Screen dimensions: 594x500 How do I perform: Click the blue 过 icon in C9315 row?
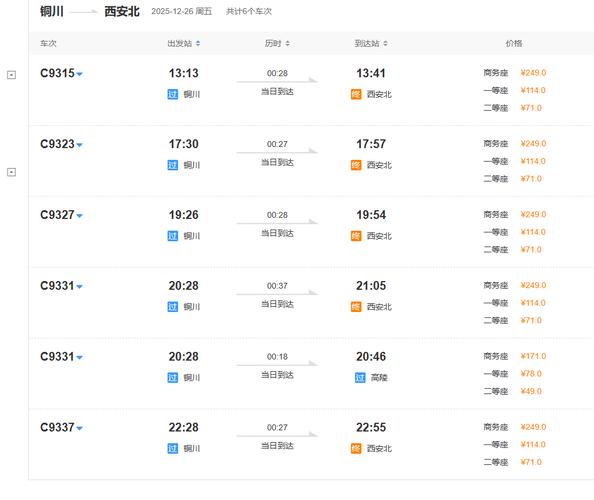[x=172, y=94]
